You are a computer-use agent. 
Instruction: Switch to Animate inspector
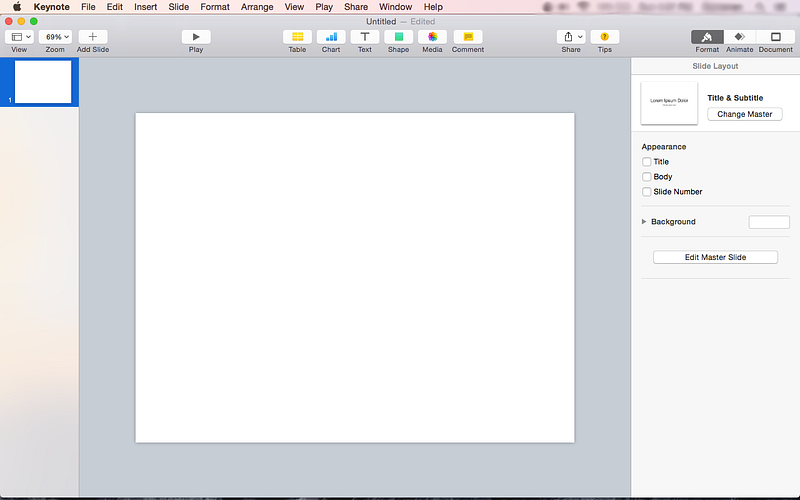(739, 37)
